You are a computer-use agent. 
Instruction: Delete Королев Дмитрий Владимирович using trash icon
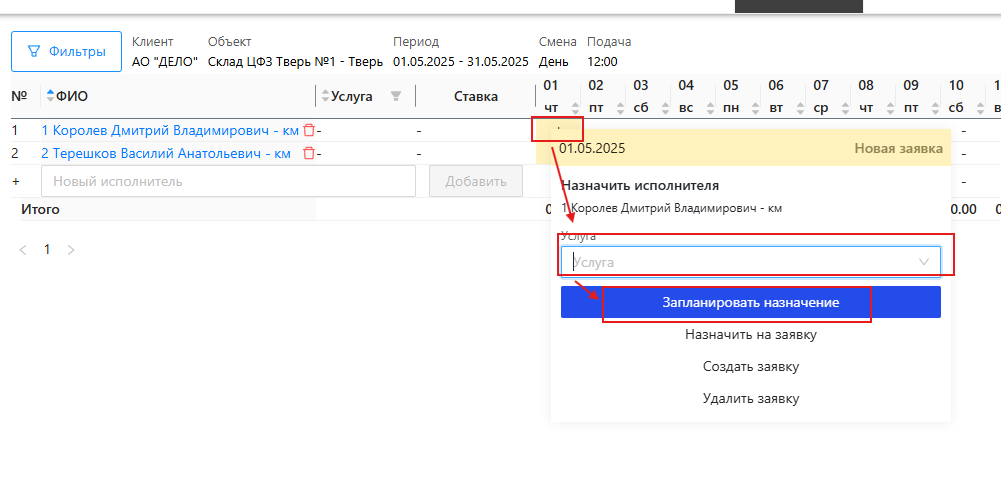tap(309, 130)
